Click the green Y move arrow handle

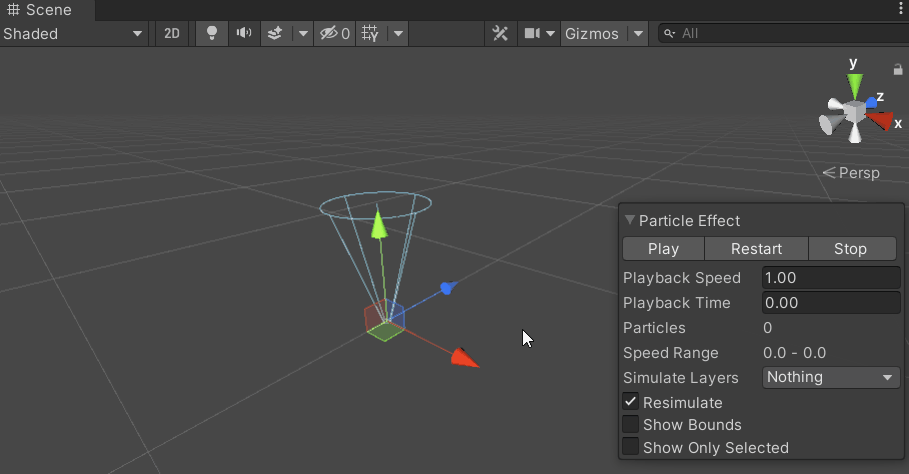379,225
